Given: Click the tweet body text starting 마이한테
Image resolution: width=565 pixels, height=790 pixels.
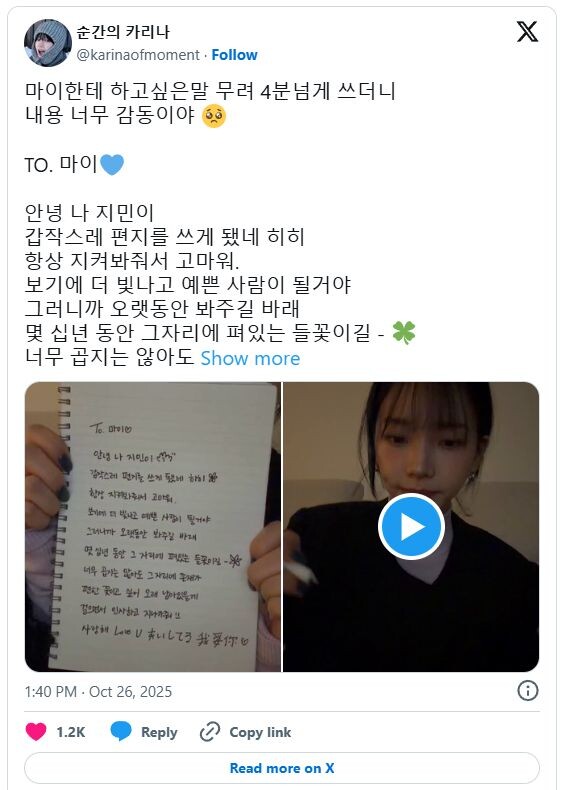Looking at the screenshot, I should [x=210, y=103].
